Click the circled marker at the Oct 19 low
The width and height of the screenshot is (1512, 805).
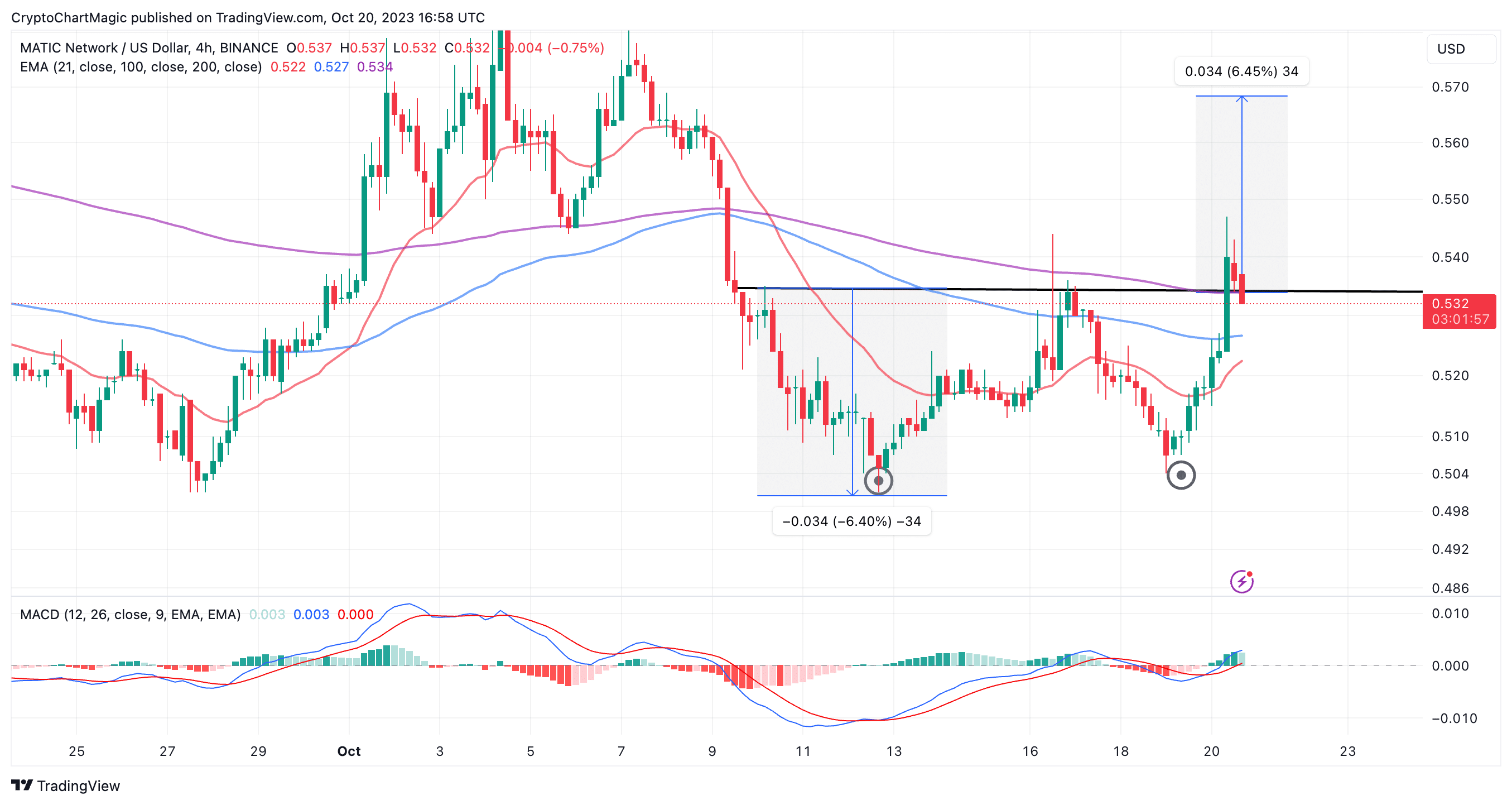[x=1181, y=475]
